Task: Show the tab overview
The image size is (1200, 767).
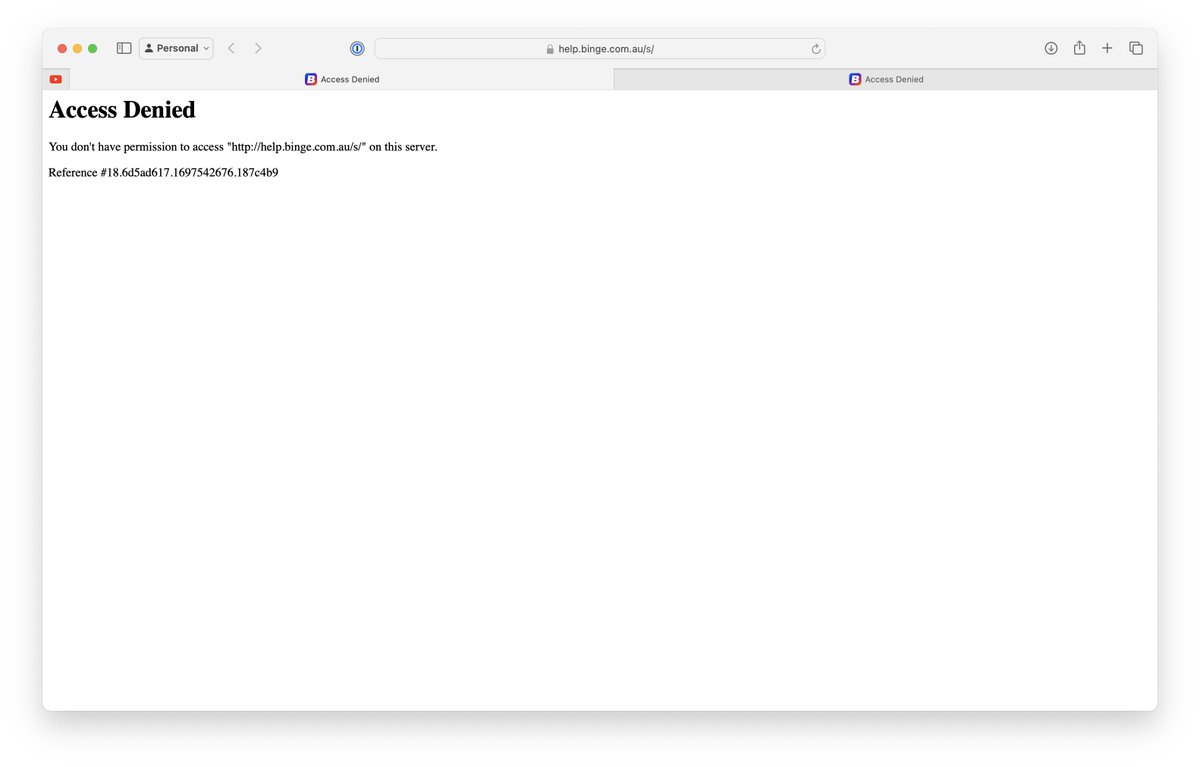Action: pos(1136,48)
